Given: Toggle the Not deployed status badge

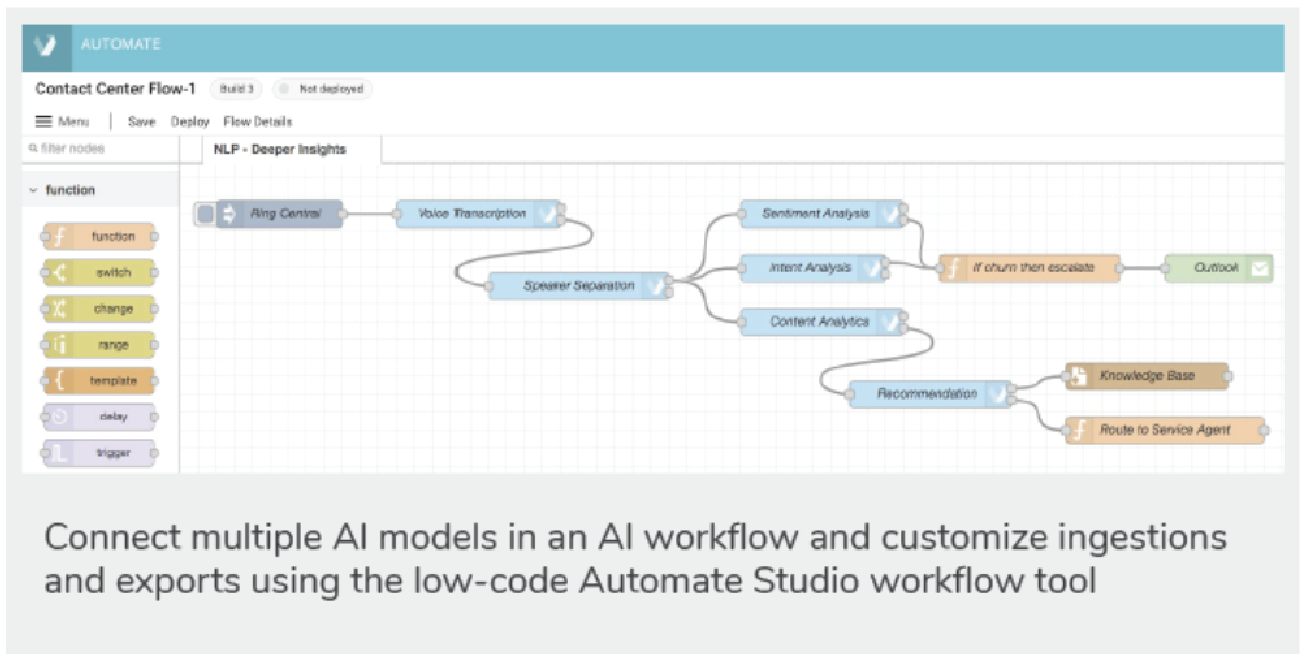Looking at the screenshot, I should [322, 89].
